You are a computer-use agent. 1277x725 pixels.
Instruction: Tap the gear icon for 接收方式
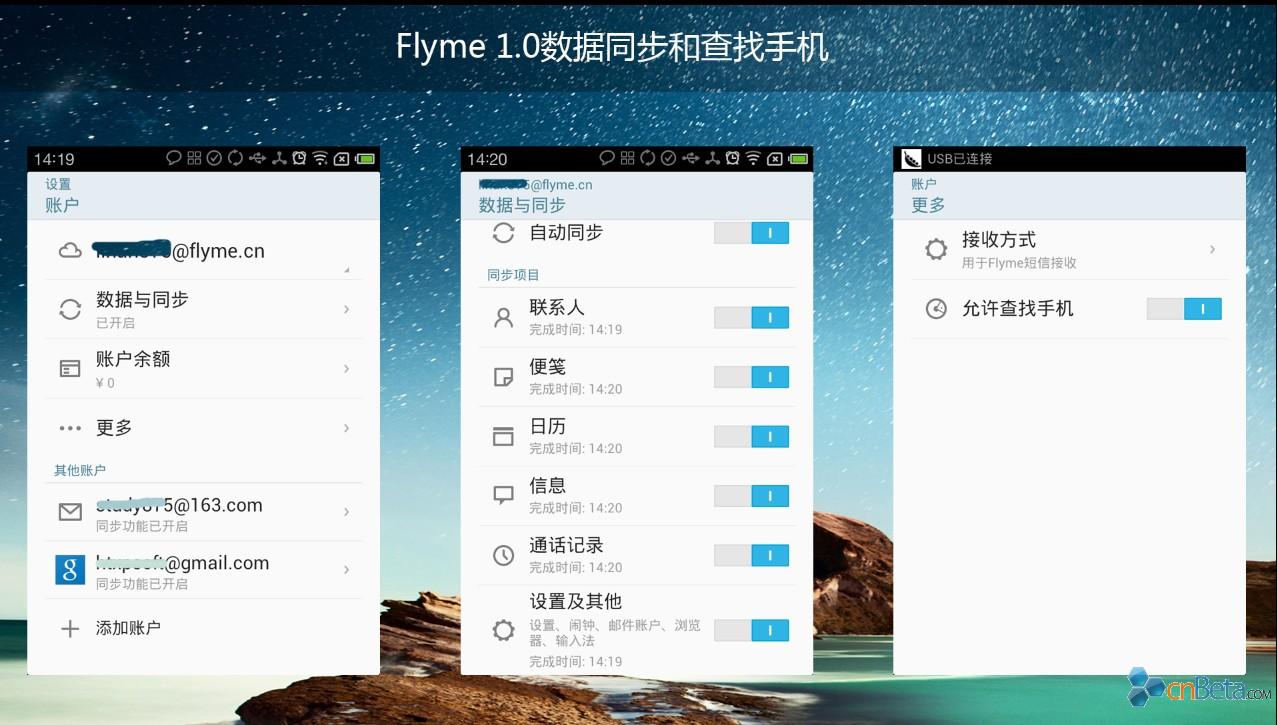coord(936,249)
